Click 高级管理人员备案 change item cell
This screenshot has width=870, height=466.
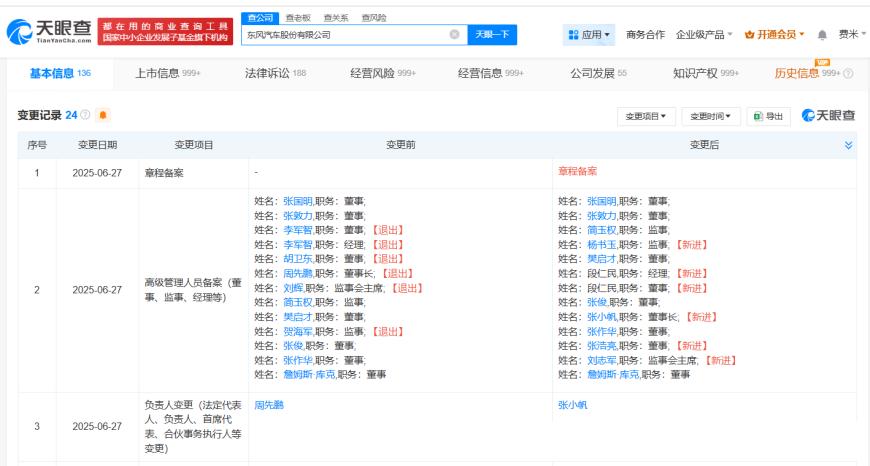point(193,290)
